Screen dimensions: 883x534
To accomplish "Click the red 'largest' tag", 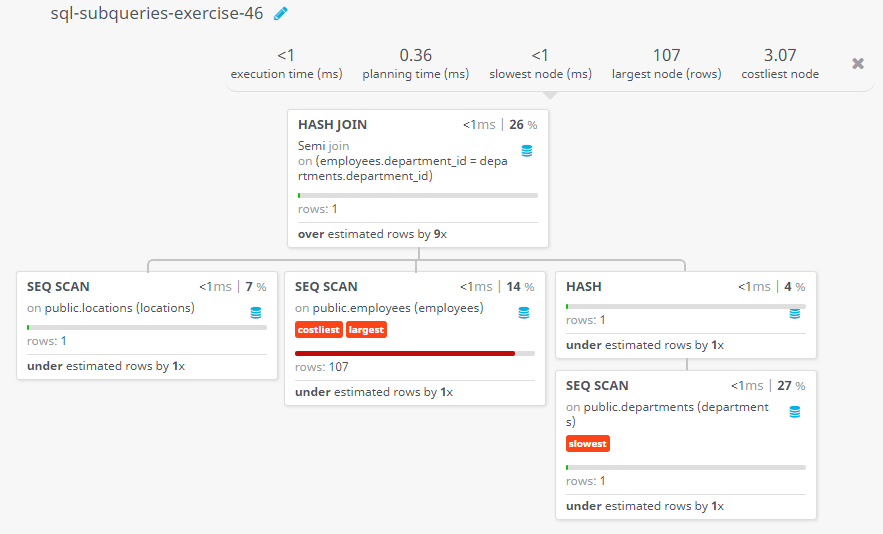I will pyautogui.click(x=366, y=330).
